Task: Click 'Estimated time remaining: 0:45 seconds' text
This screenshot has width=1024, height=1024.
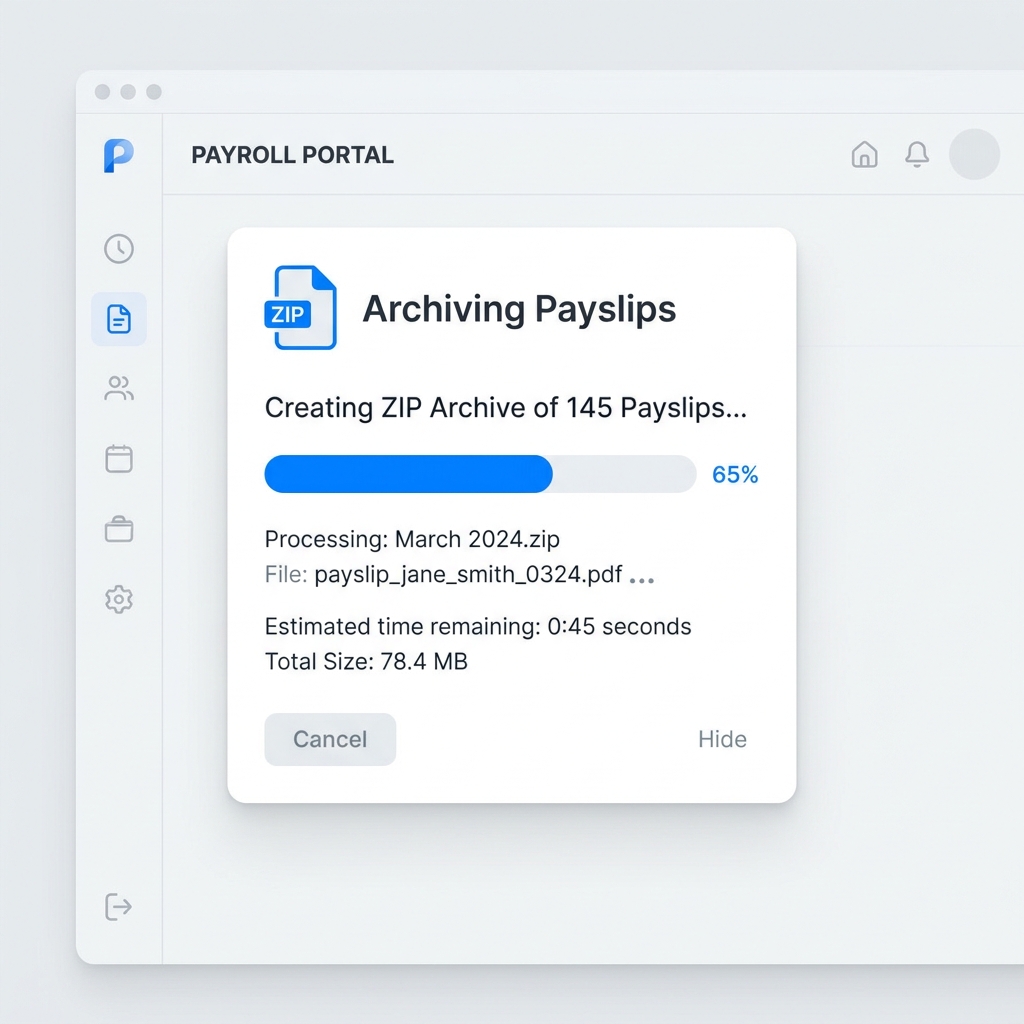Action: click(x=478, y=627)
